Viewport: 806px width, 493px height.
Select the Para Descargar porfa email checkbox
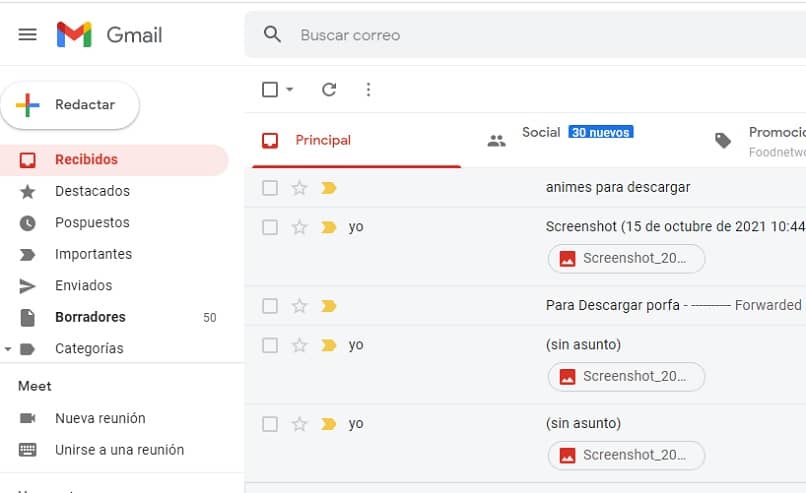click(270, 306)
